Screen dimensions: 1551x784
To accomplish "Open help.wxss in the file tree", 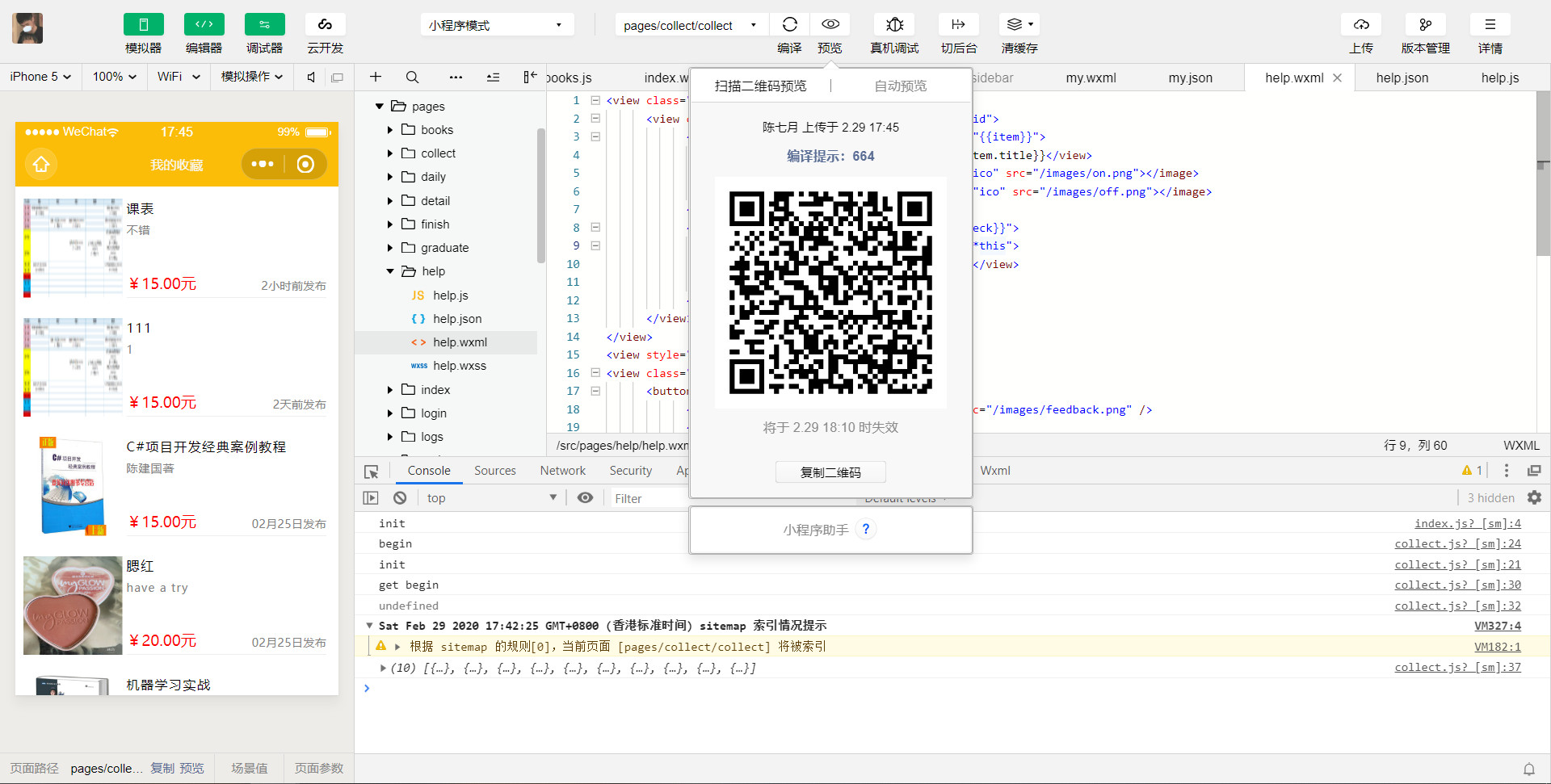I will point(459,366).
